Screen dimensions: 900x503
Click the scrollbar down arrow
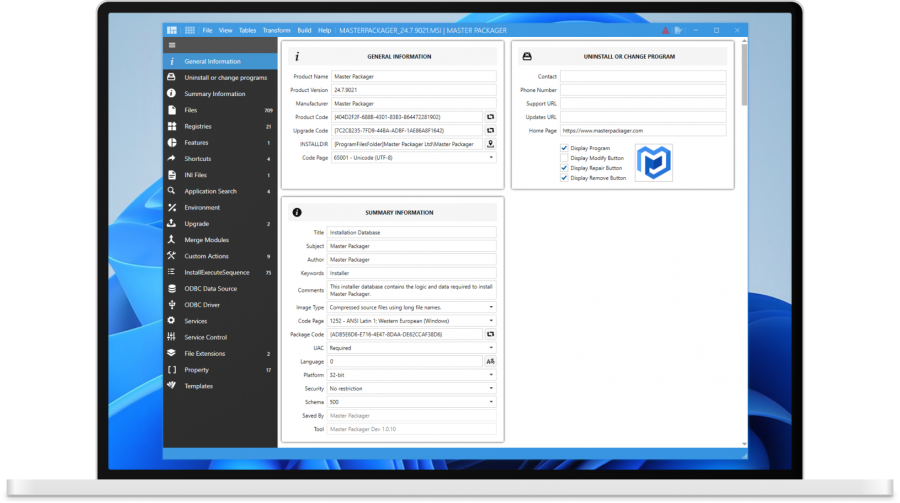pyautogui.click(x=744, y=444)
